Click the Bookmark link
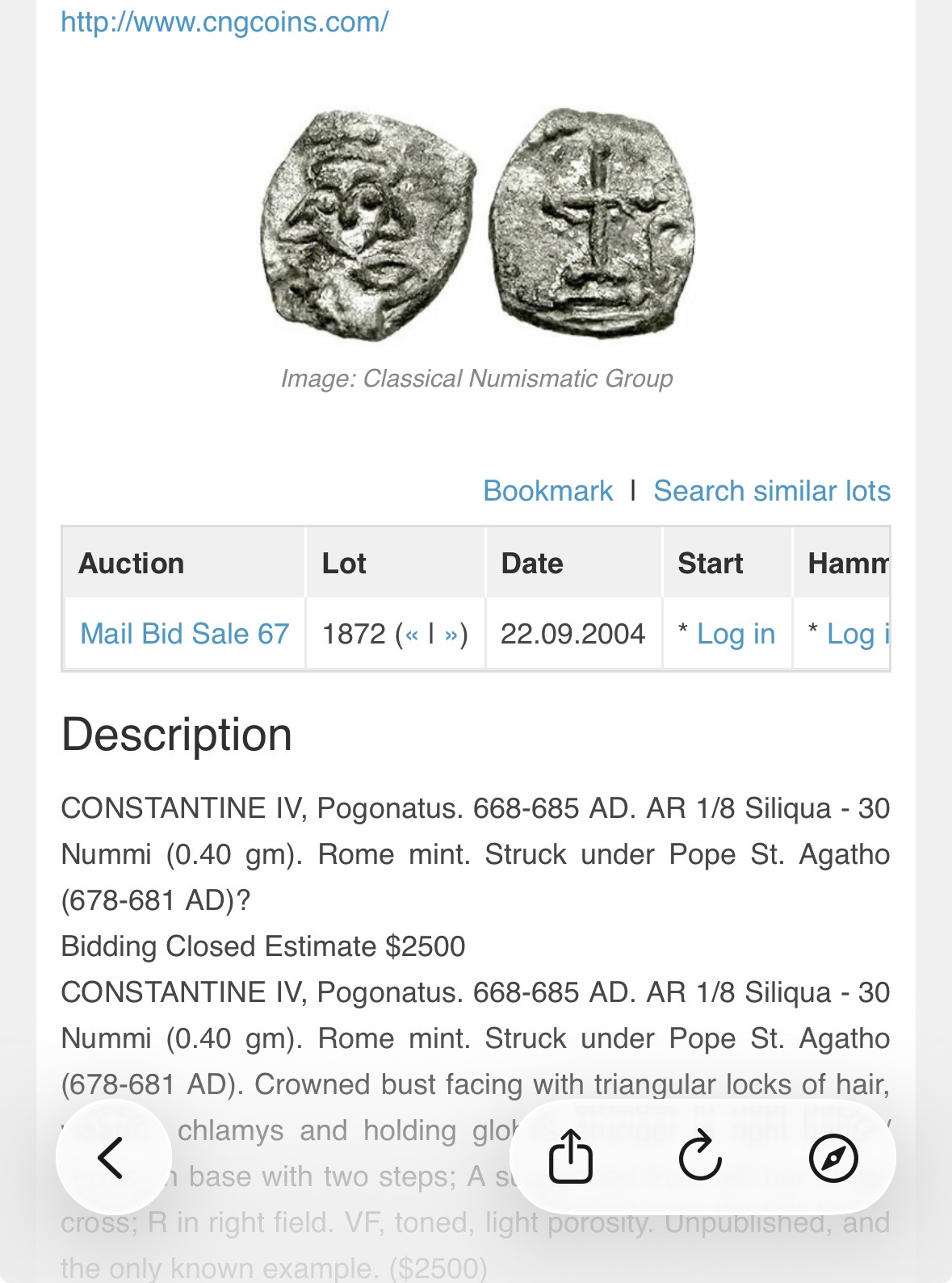The image size is (952, 1283). (x=547, y=491)
